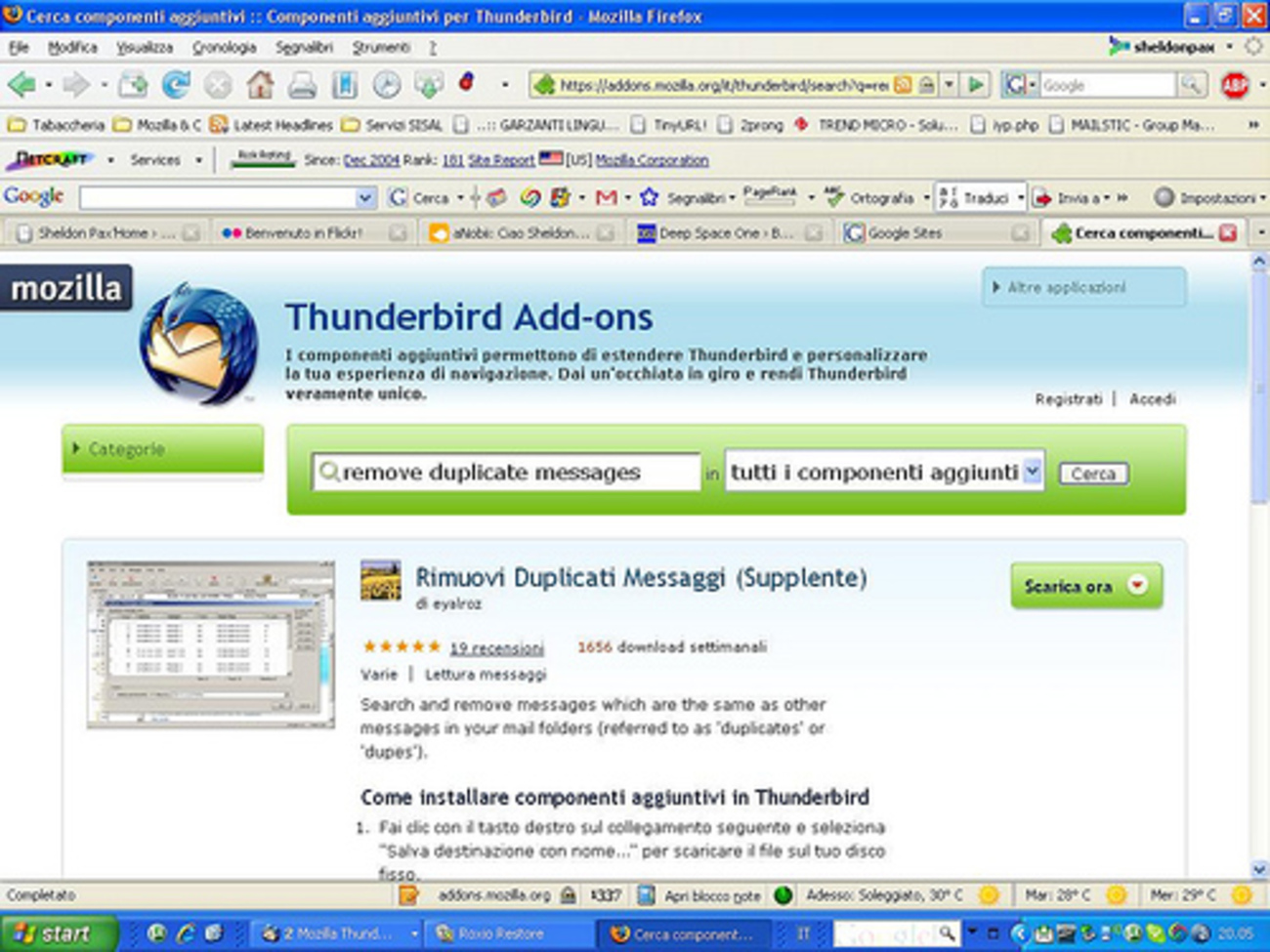Click the RSS feed icon in address bar
Viewport: 1270px width, 952px height.
pos(903,86)
